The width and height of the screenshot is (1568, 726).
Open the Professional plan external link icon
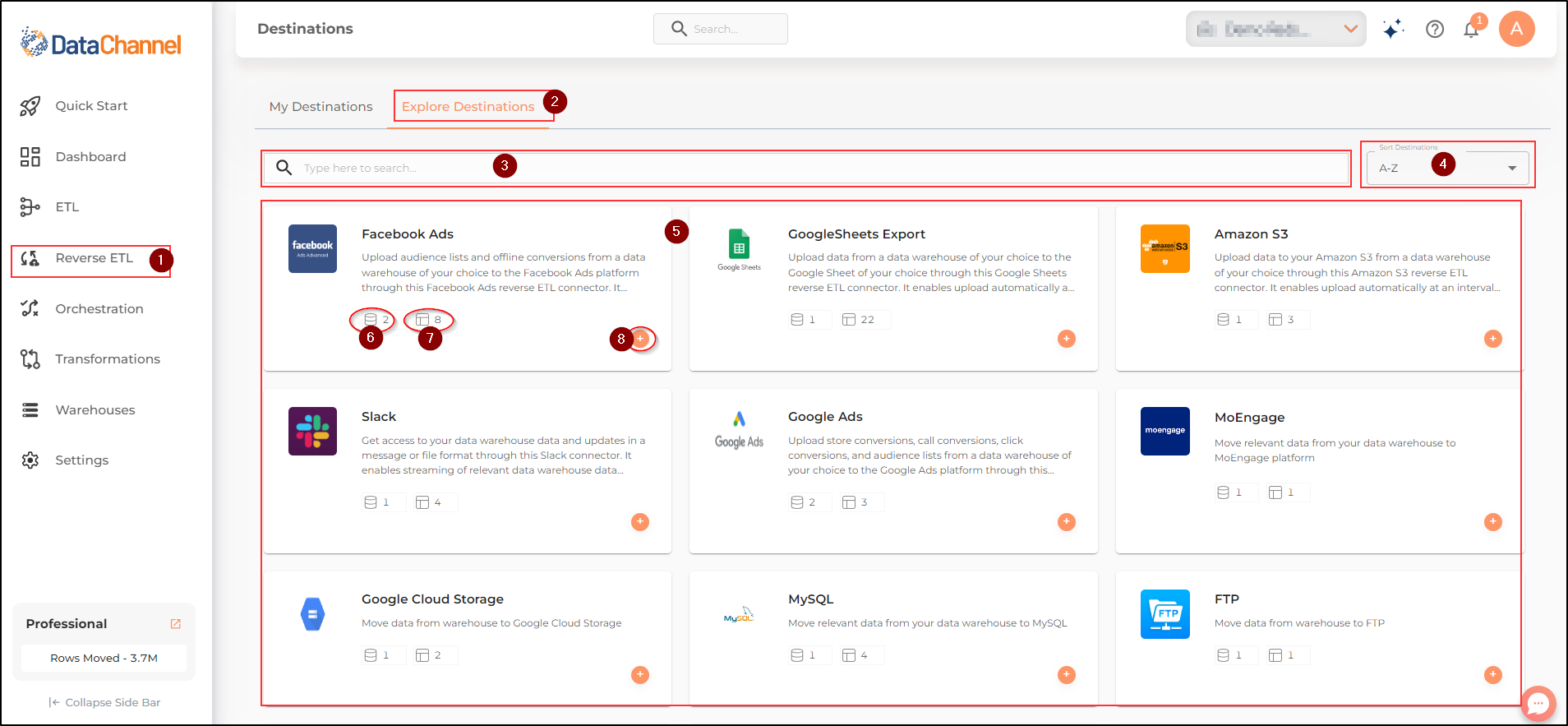pos(175,624)
